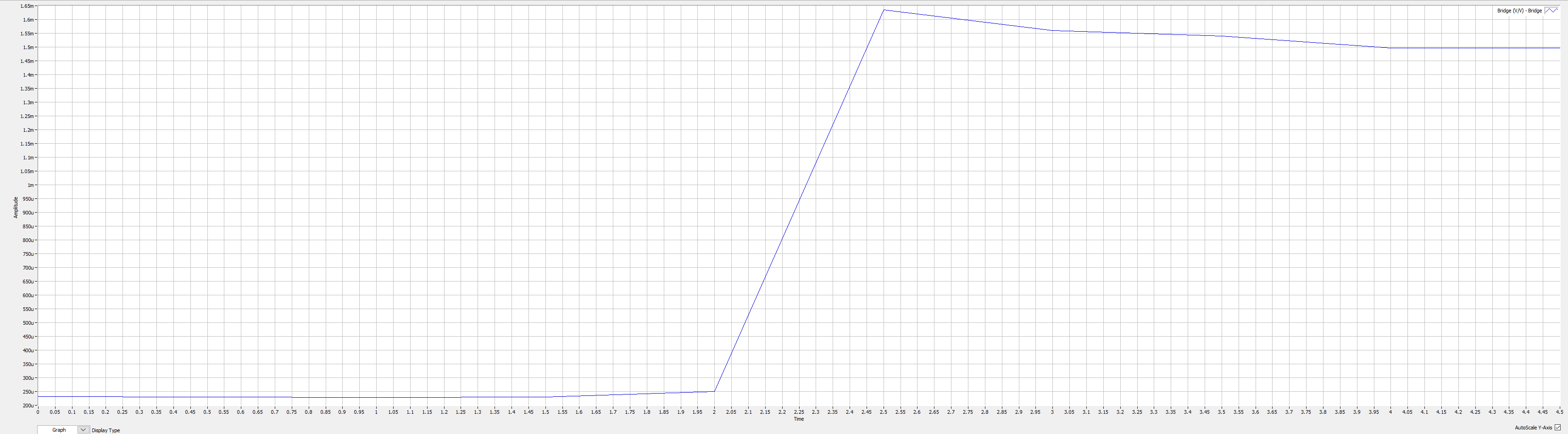Click the 'Bridge (V/V) - Bridge' legend label
Image resolution: width=1568 pixels, height=434 pixels.
point(1519,11)
